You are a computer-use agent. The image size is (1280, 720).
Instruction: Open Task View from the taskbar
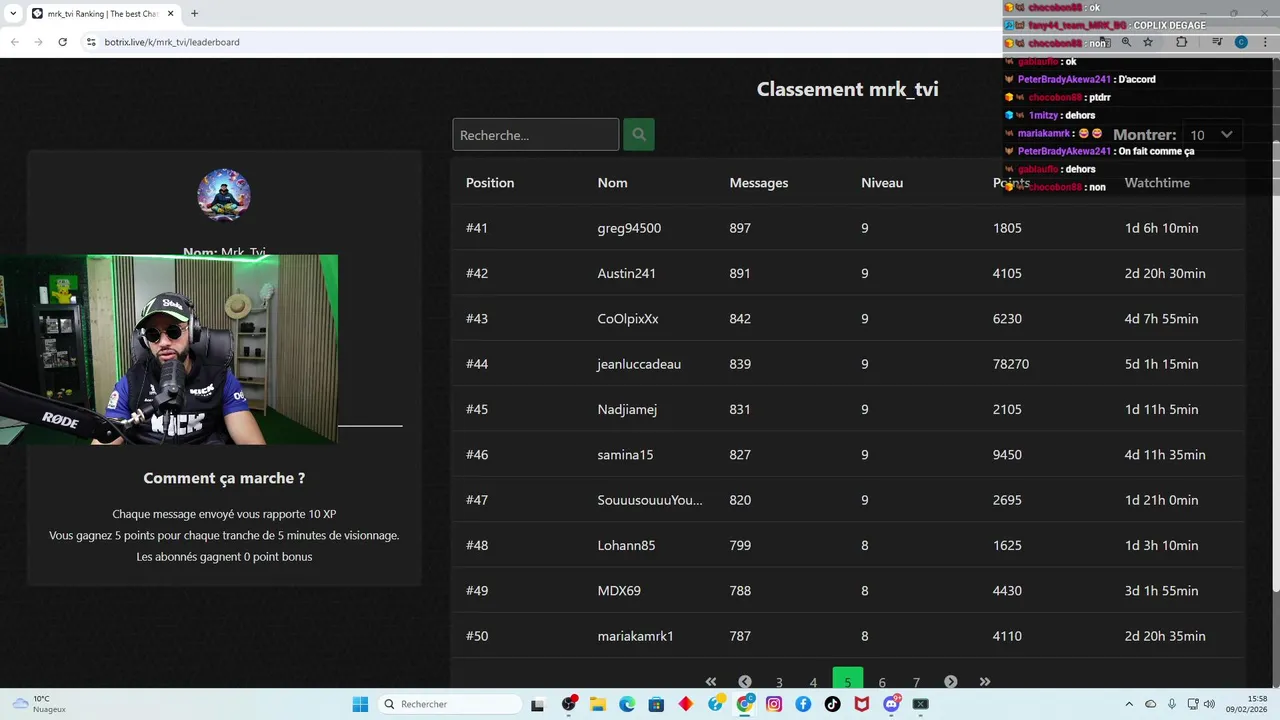point(537,704)
